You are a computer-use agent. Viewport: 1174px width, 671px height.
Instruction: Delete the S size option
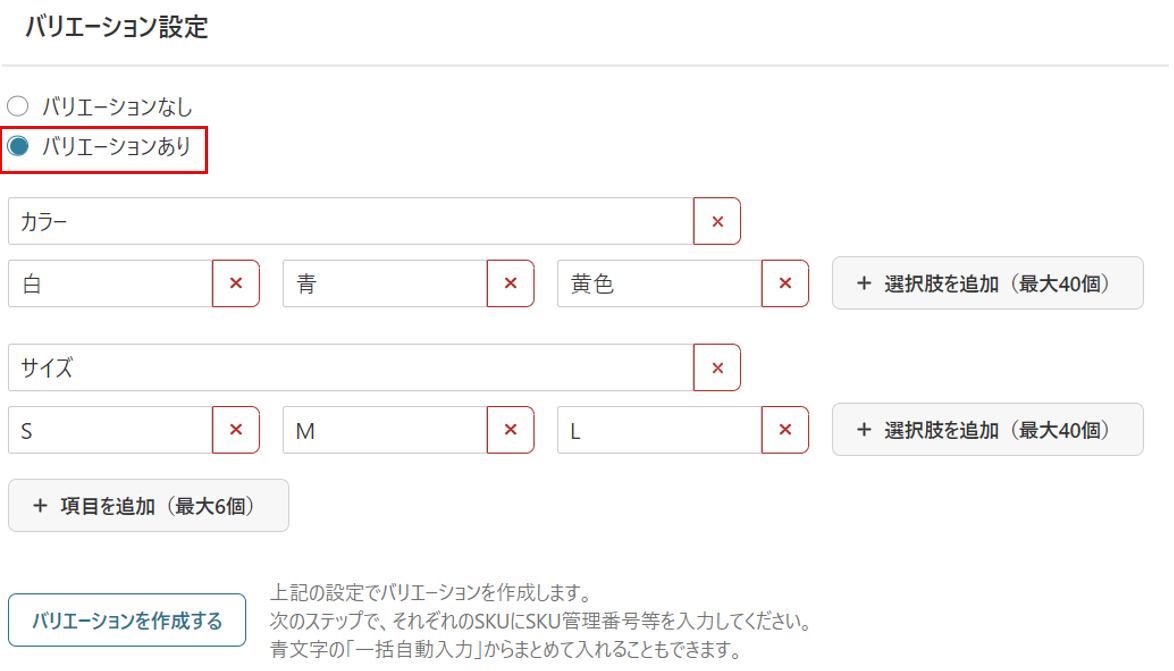[x=236, y=430]
